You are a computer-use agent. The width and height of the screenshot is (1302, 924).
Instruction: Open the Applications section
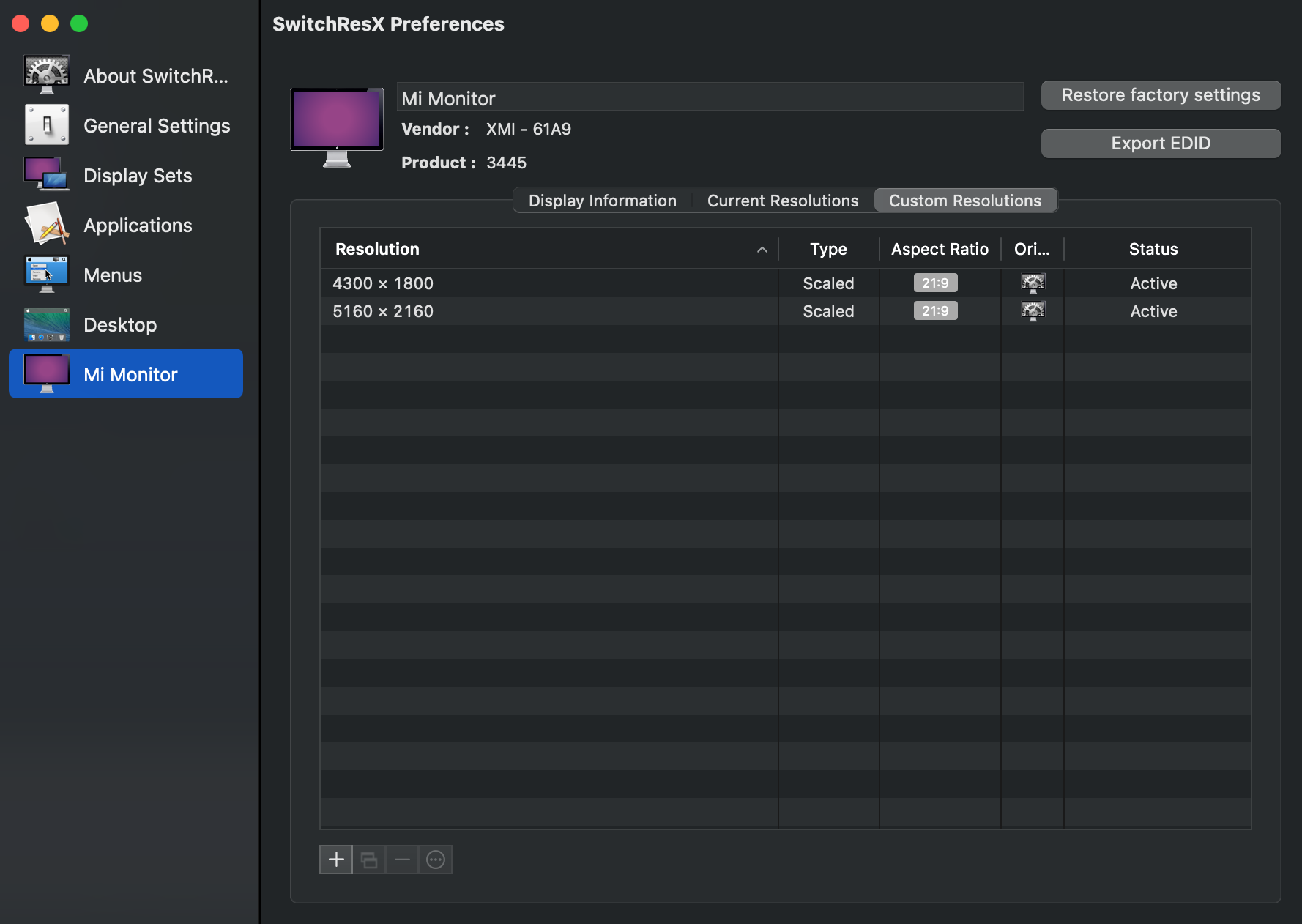pos(138,225)
